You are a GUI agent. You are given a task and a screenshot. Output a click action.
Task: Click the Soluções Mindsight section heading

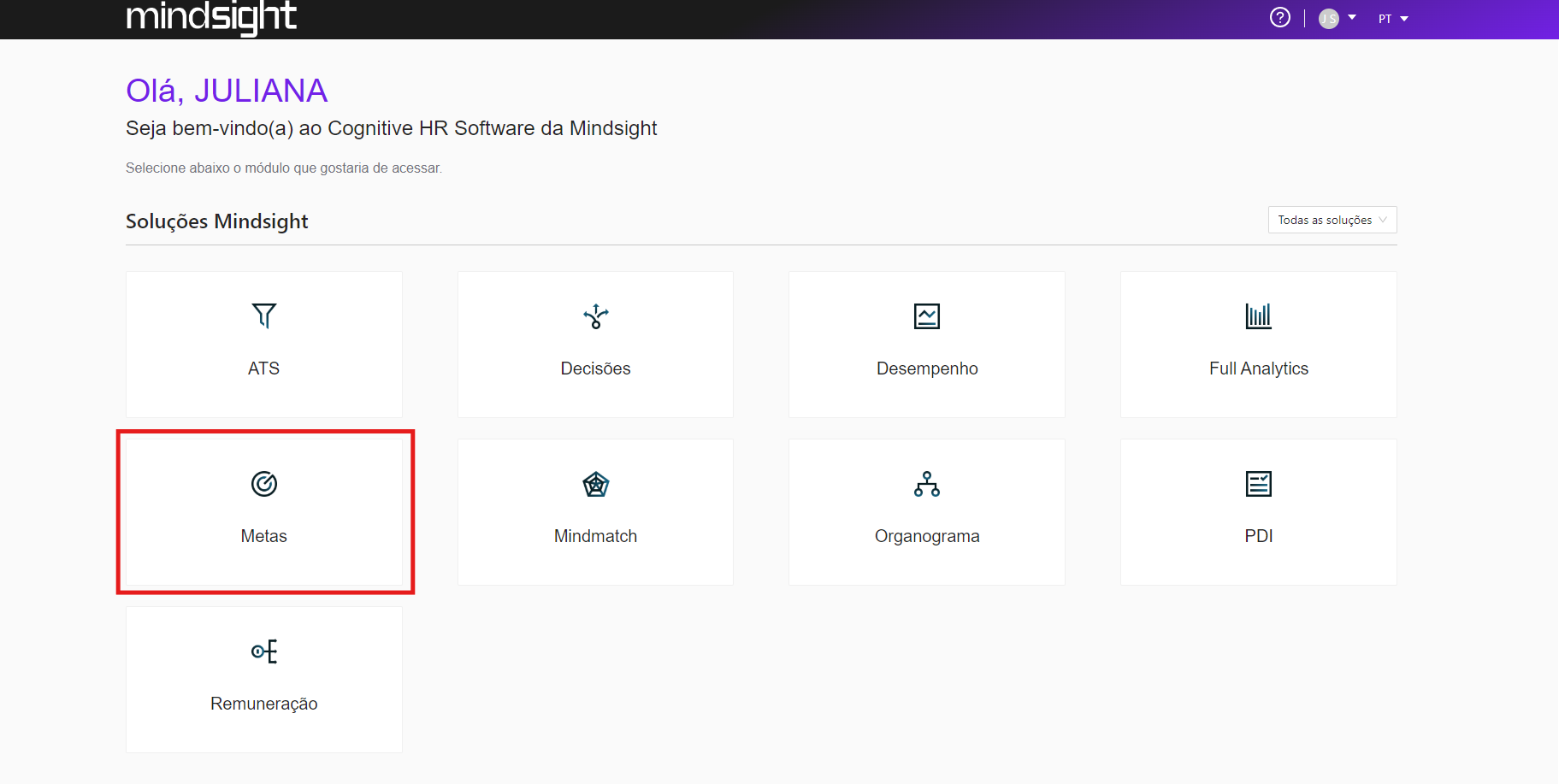(x=216, y=221)
